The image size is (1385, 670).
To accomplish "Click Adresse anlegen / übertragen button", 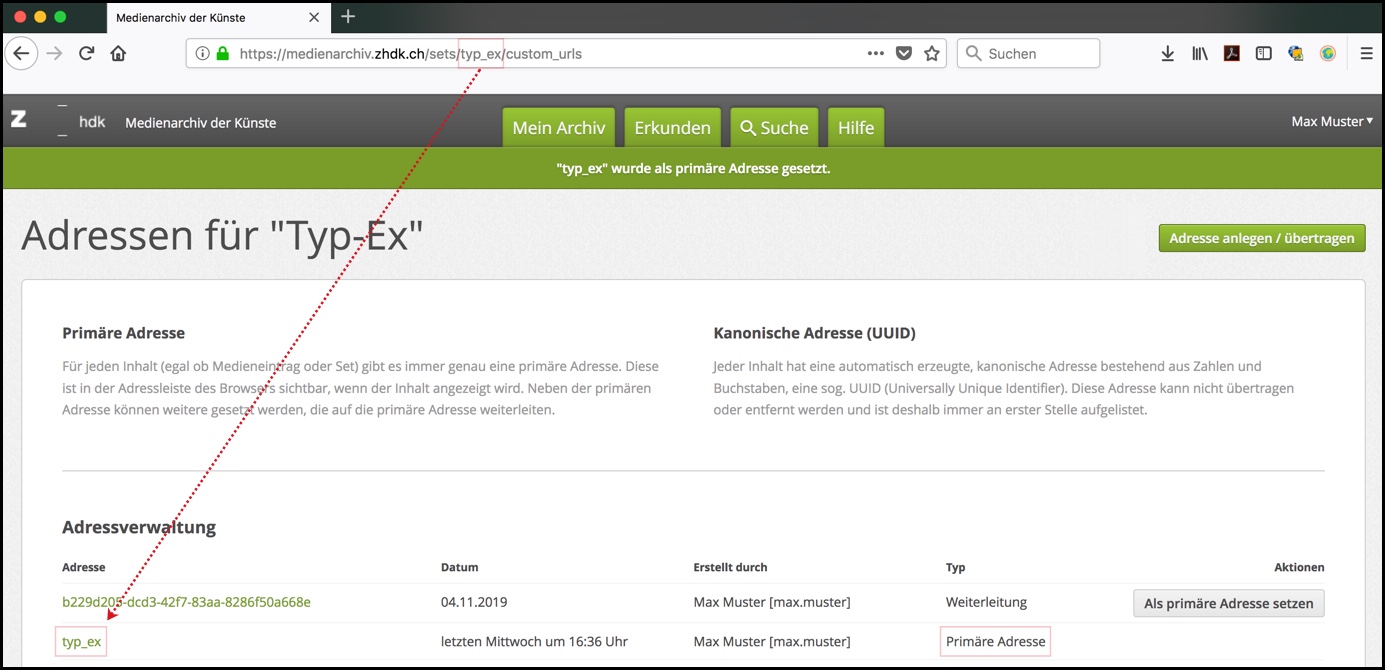I will pos(1261,238).
